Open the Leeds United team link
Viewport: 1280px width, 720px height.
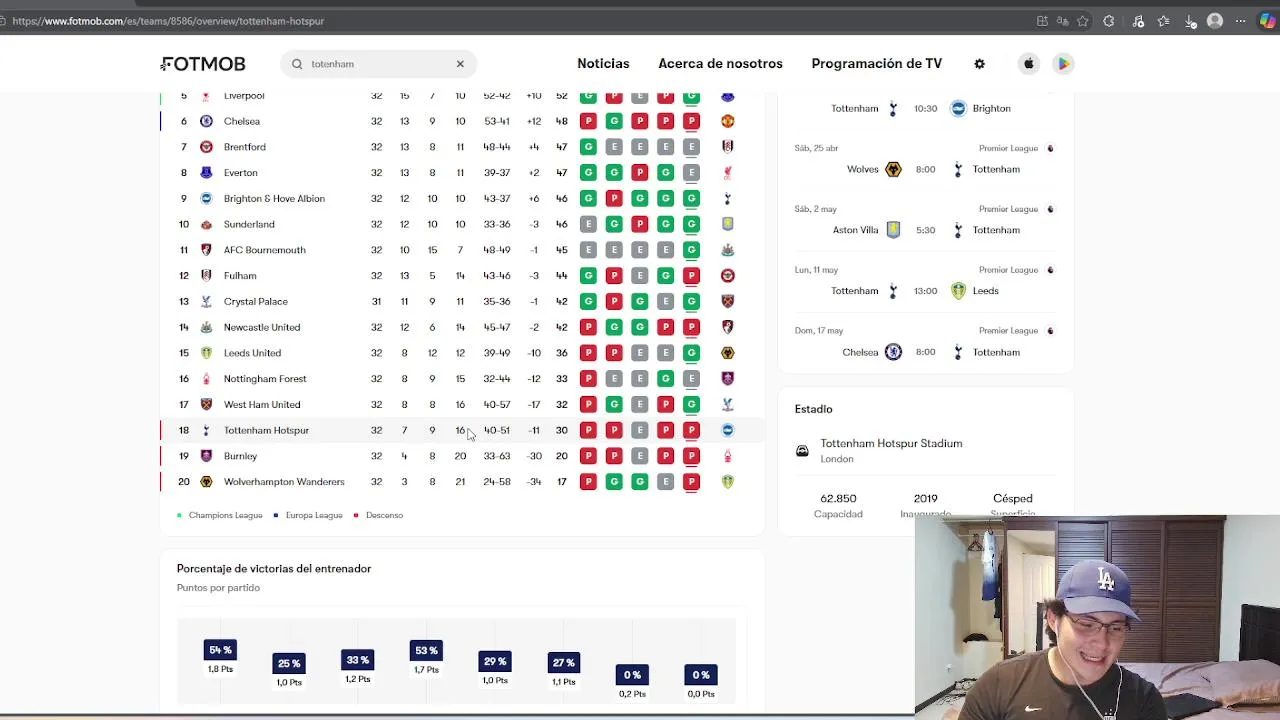(x=252, y=353)
